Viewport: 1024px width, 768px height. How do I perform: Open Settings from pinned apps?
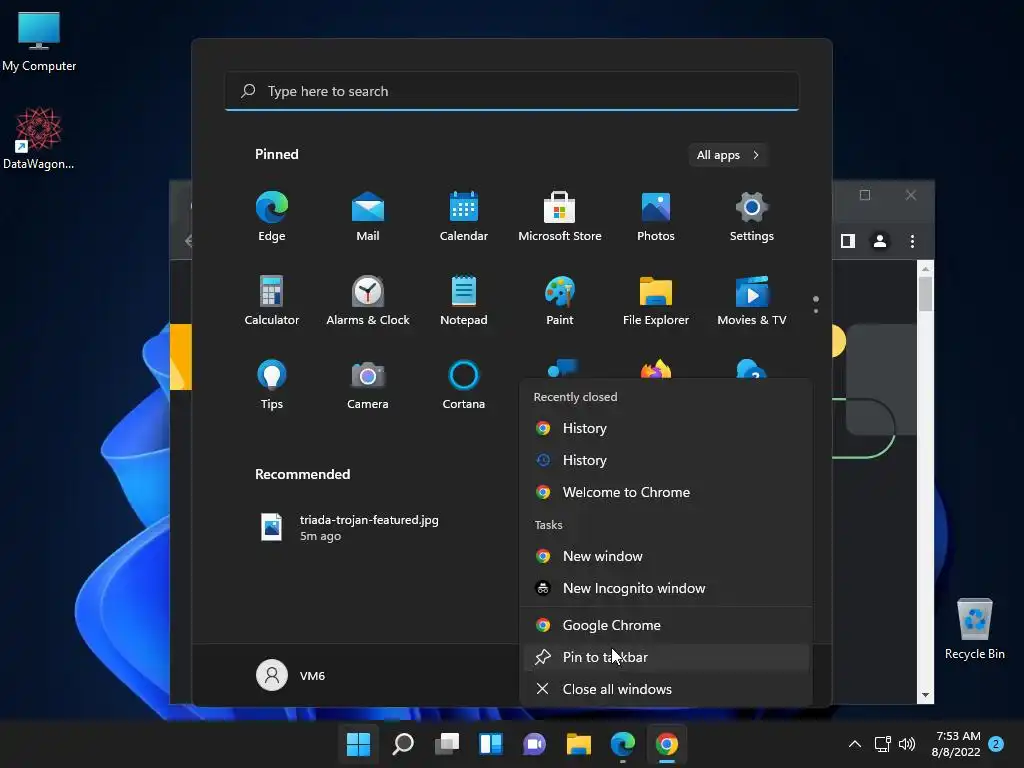point(752,217)
